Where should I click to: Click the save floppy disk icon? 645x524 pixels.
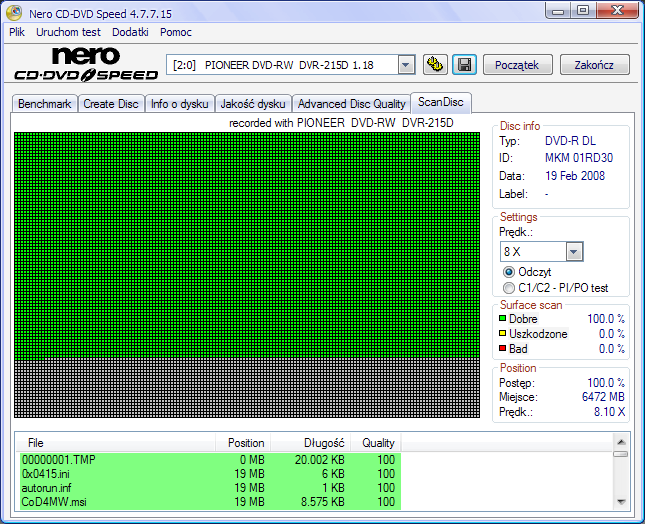(464, 65)
